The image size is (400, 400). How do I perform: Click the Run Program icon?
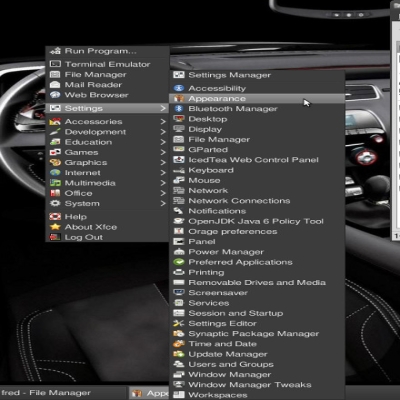pos(55,51)
